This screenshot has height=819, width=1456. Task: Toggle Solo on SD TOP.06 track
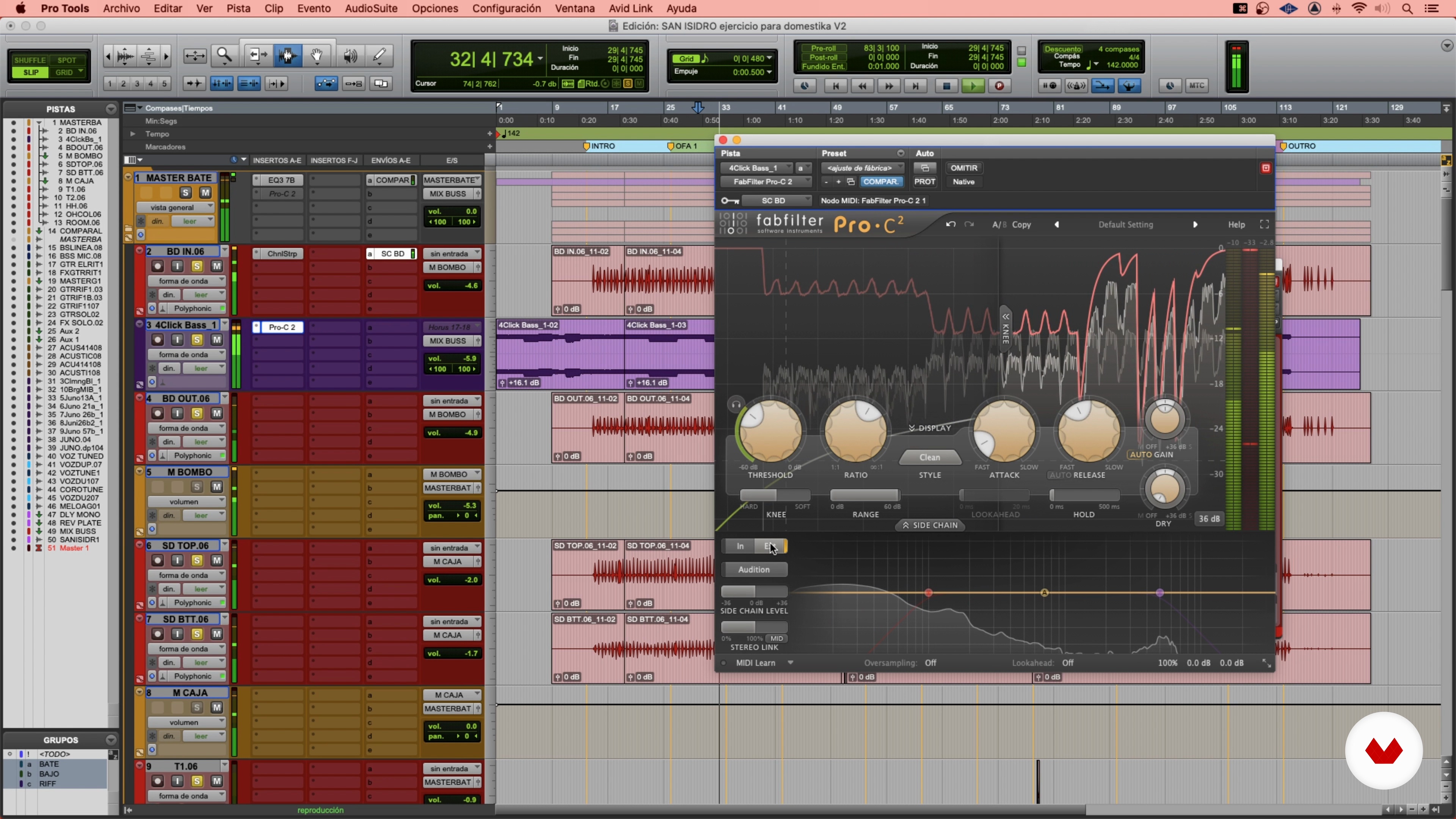click(197, 560)
